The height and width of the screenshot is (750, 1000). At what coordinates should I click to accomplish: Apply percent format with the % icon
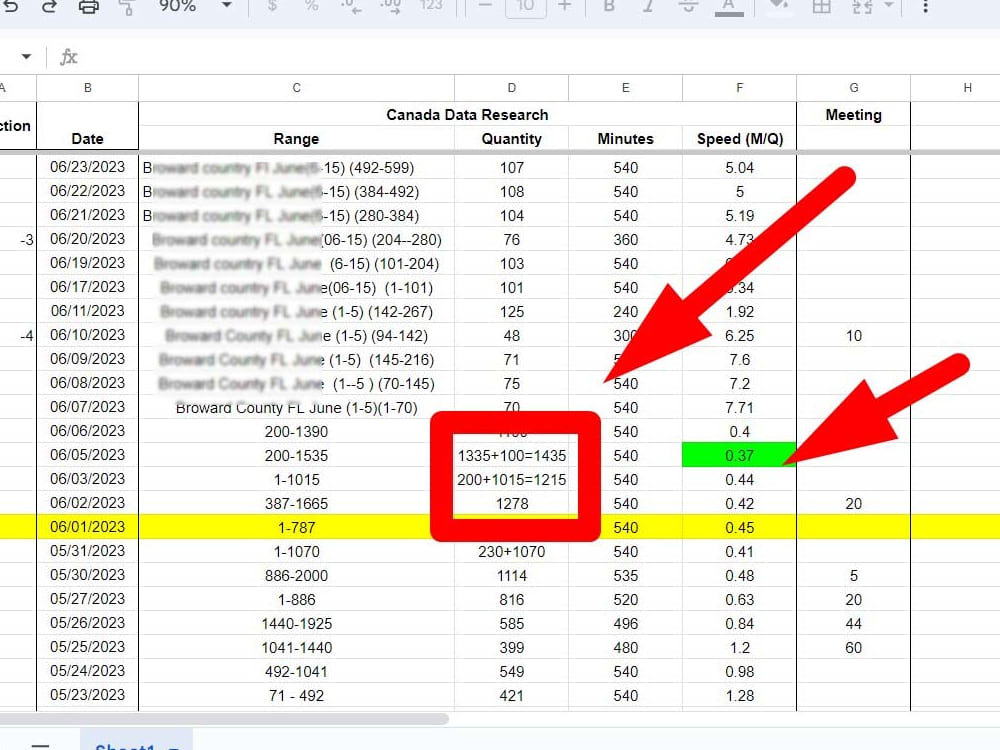coord(311,6)
